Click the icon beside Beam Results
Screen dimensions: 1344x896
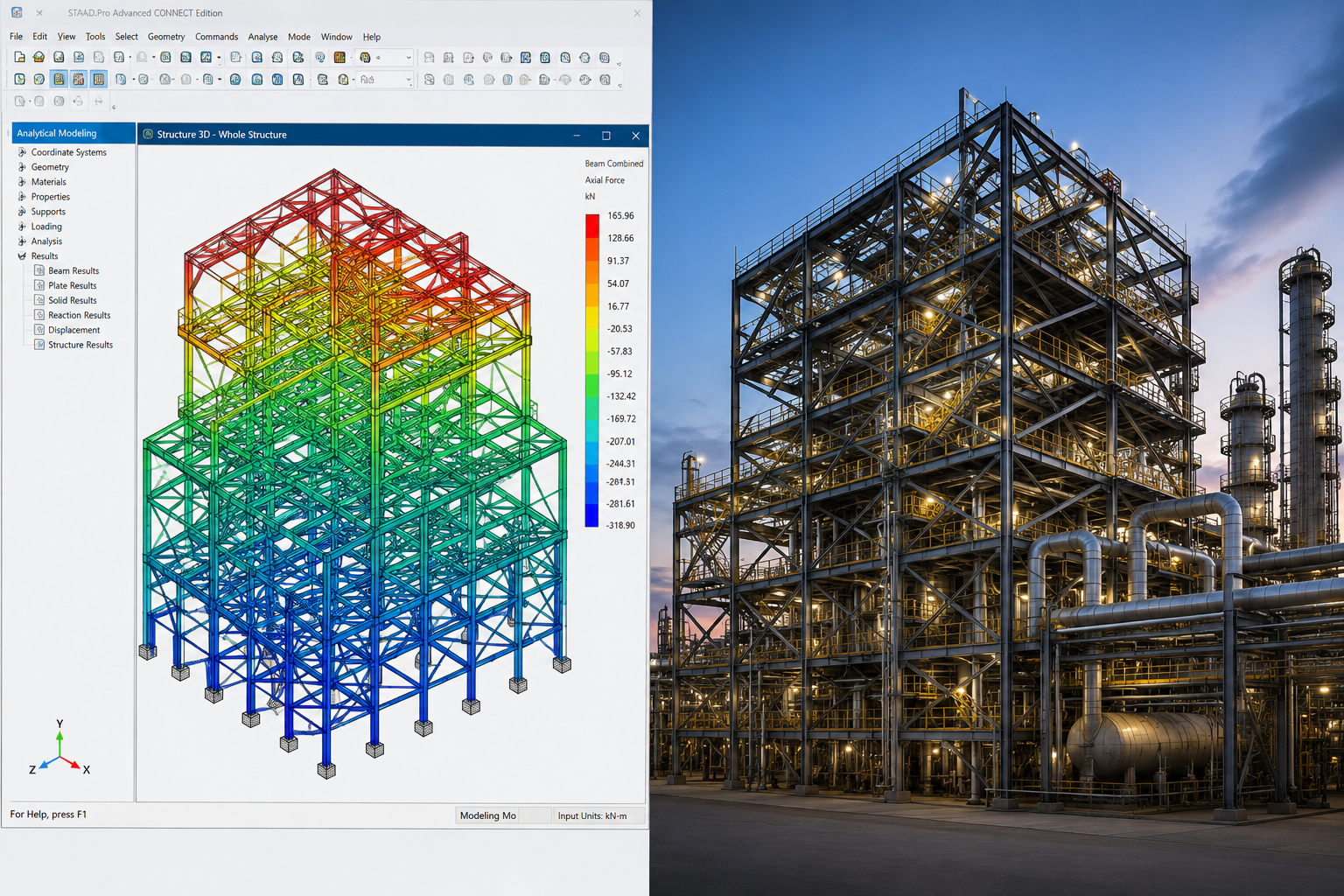(x=39, y=270)
